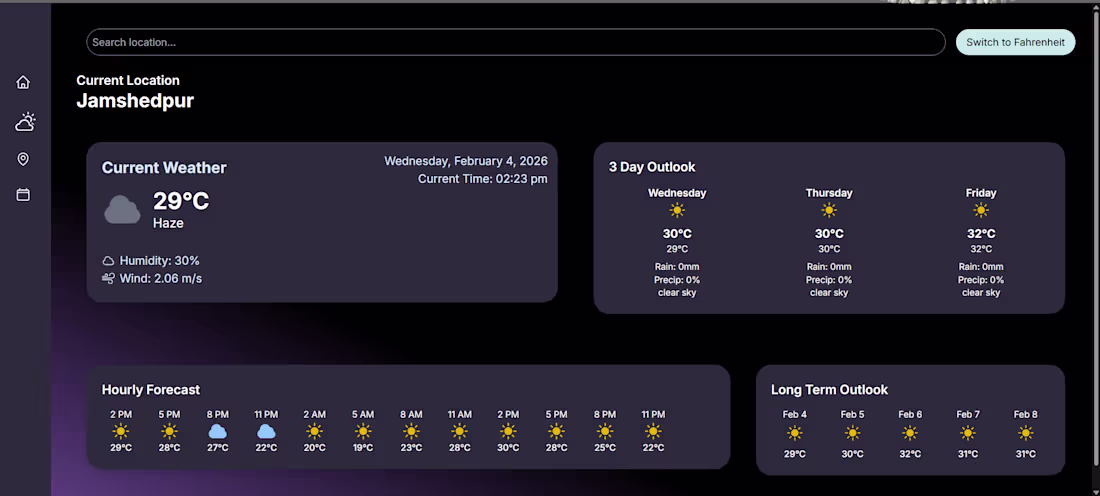Click Thursday's Rain: 0mm text
The image size is (1100, 496).
coord(829,267)
